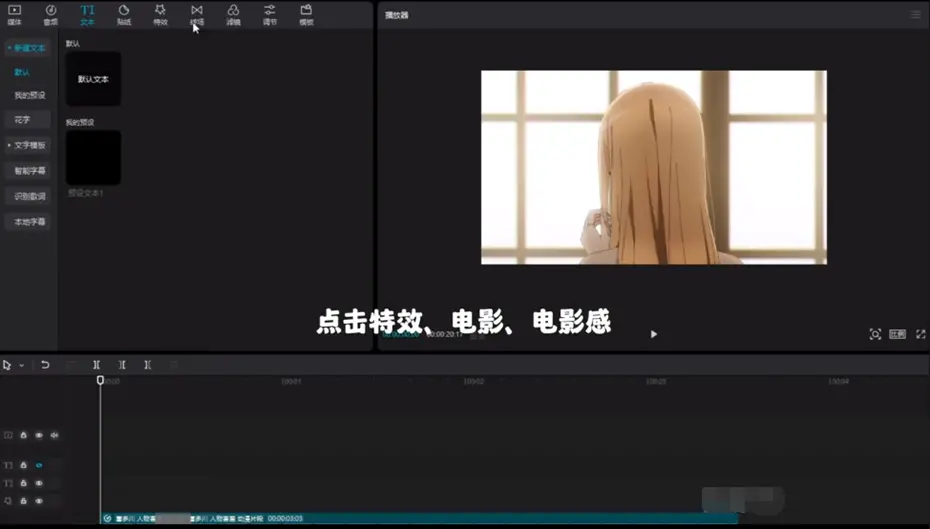Screen dimensions: 930x529
Task: Open the 贴纸 stickers panel
Action: [x=124, y=15]
